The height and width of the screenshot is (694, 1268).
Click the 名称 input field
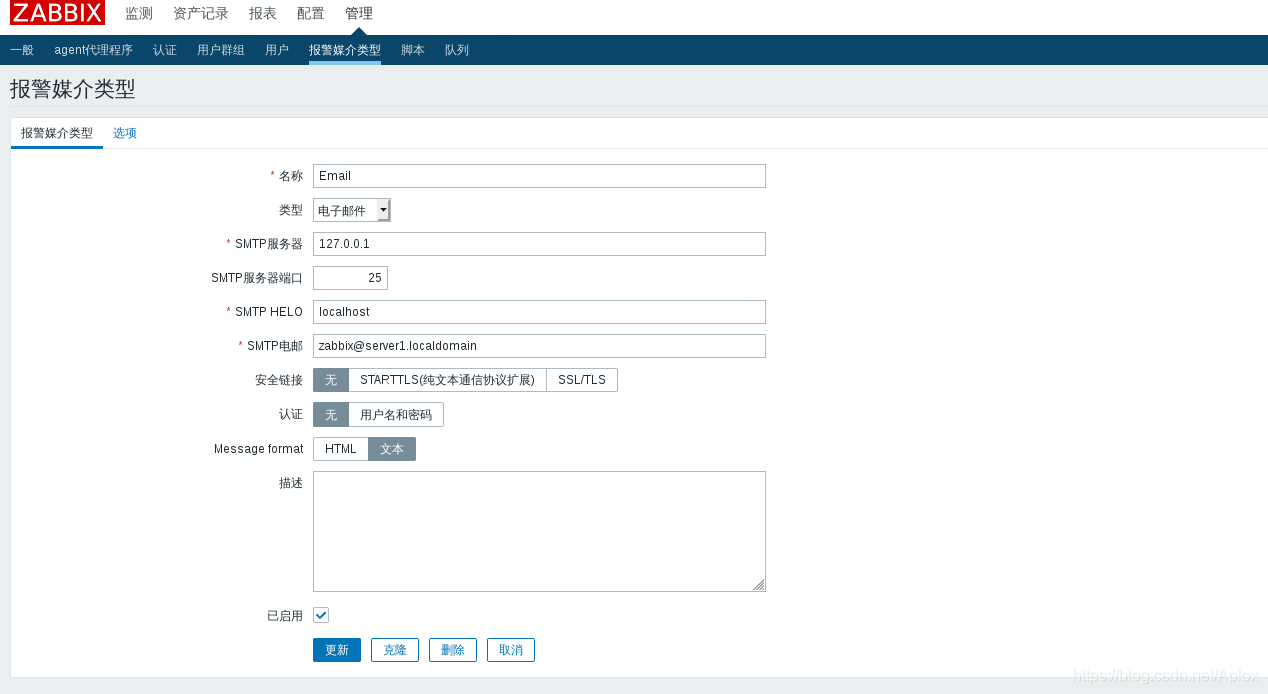(x=539, y=176)
